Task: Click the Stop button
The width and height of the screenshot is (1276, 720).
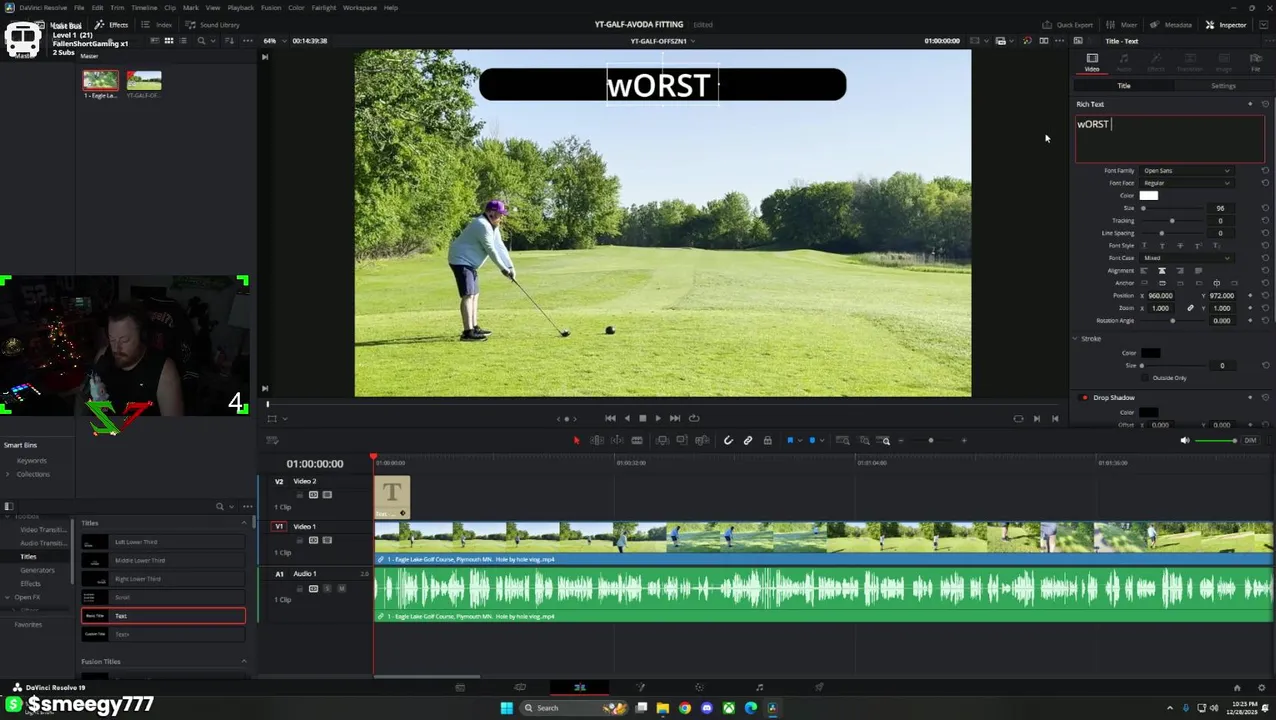Action: point(642,419)
